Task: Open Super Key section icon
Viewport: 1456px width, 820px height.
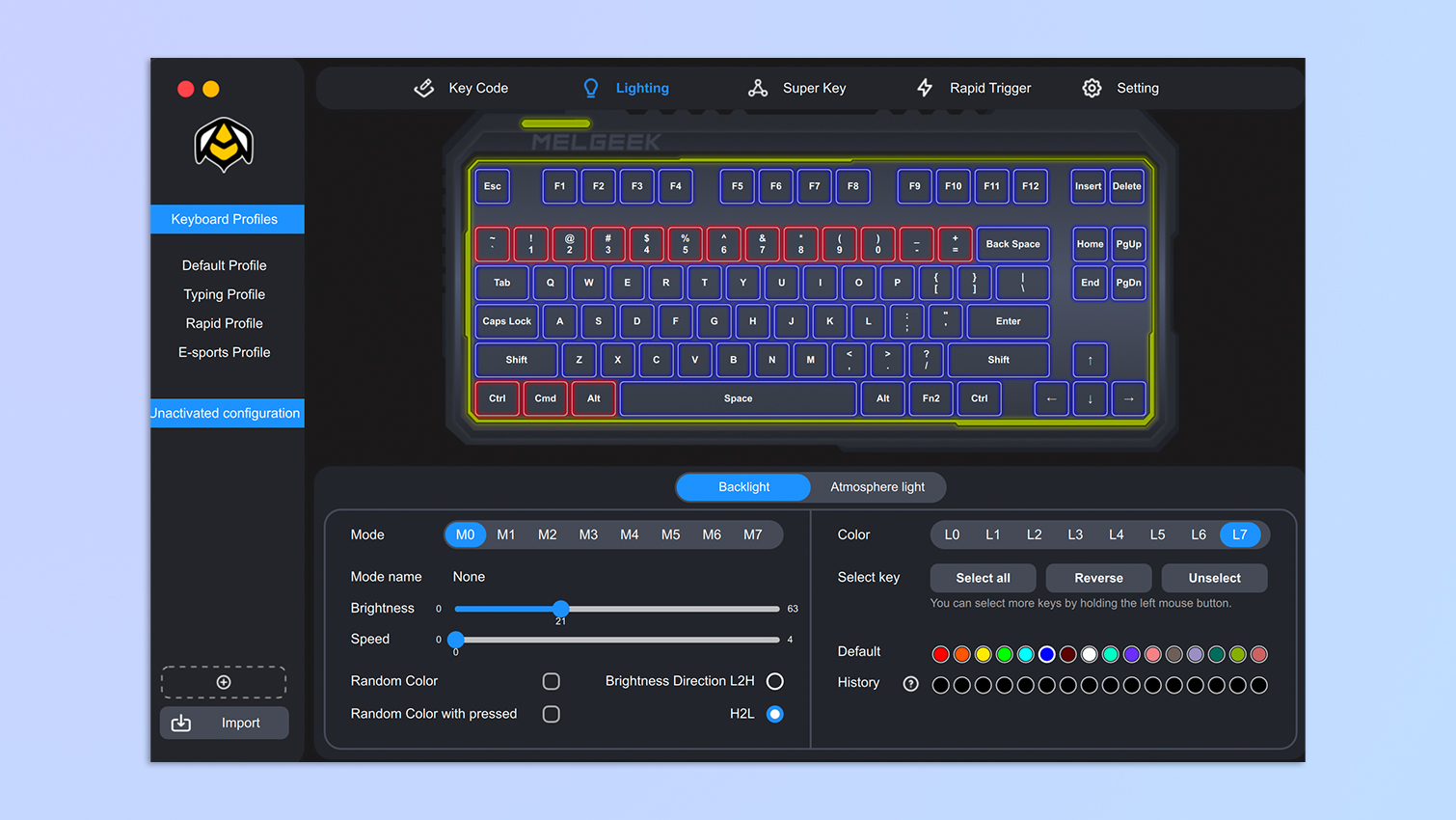Action: pos(758,88)
